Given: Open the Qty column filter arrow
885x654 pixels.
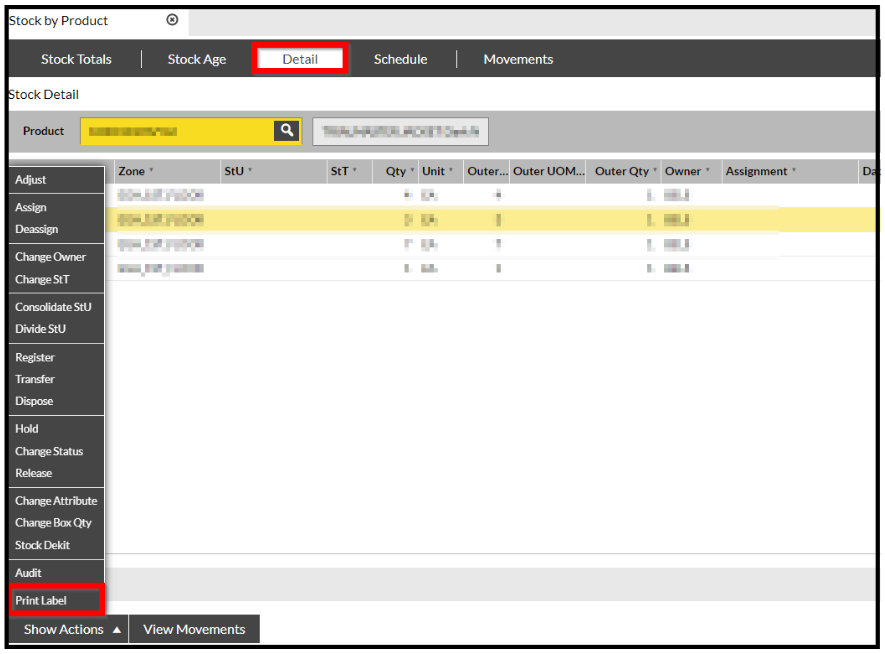Looking at the screenshot, I should click(x=412, y=170).
